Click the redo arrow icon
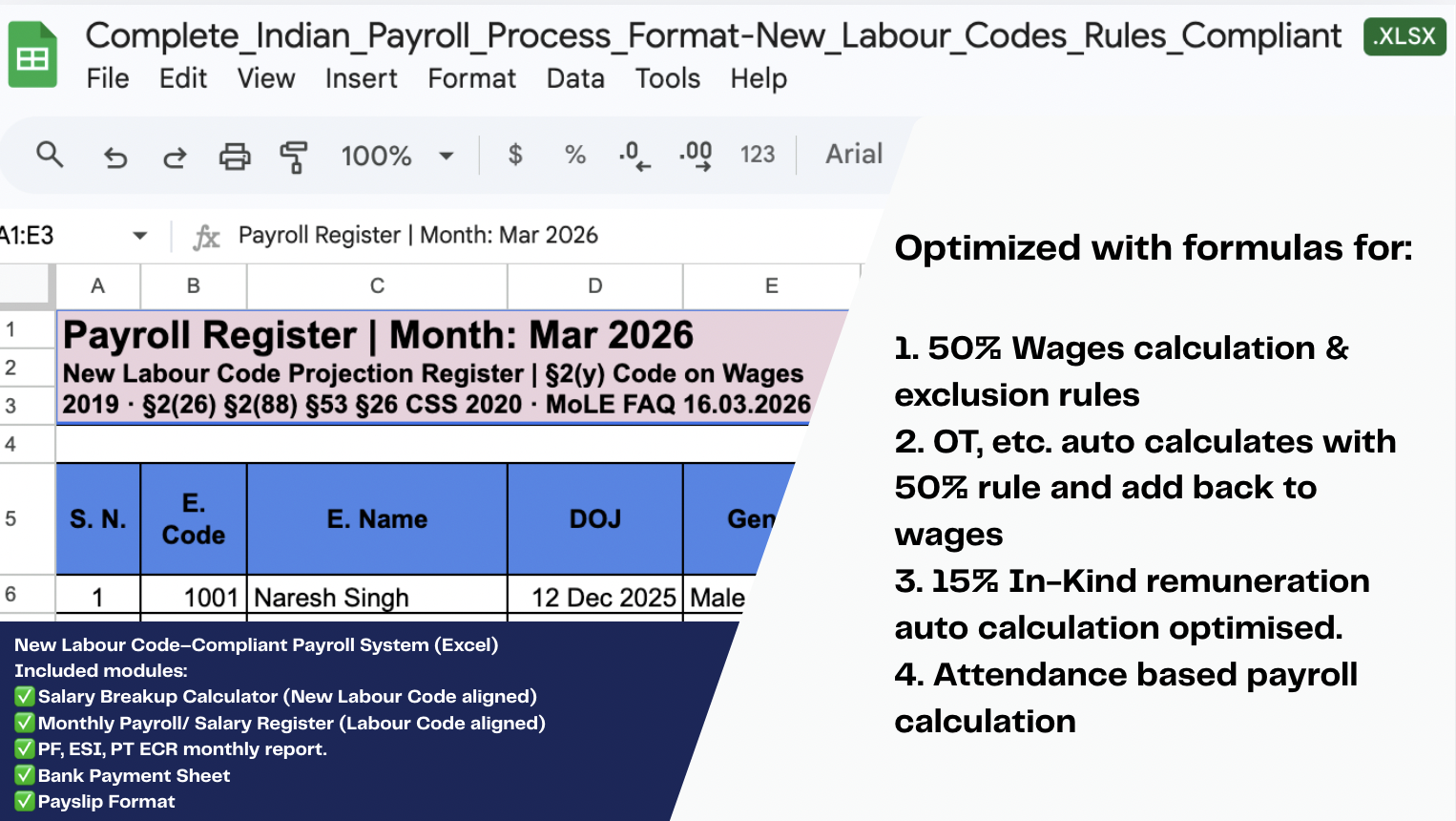 175,157
